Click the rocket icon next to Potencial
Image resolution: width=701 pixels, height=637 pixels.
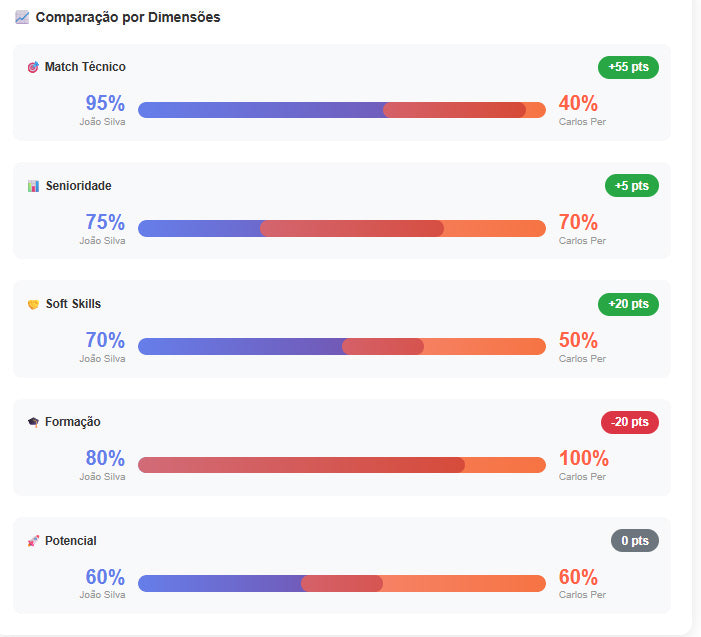[x=33, y=541]
